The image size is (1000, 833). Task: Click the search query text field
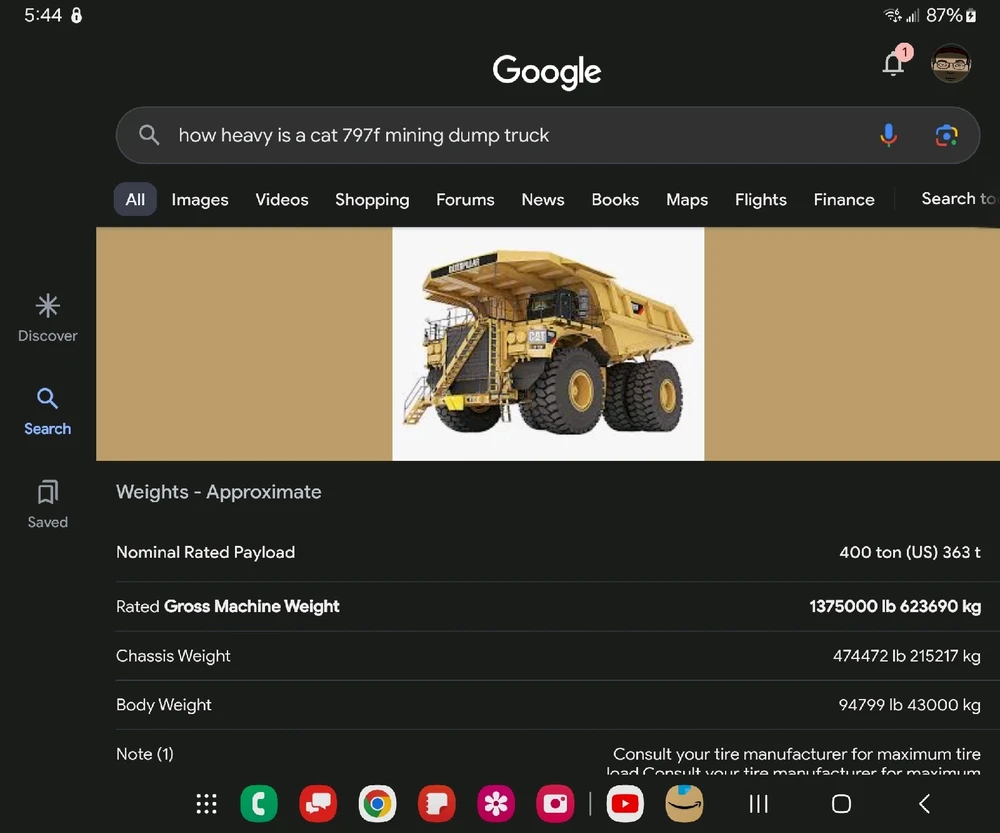pos(500,135)
